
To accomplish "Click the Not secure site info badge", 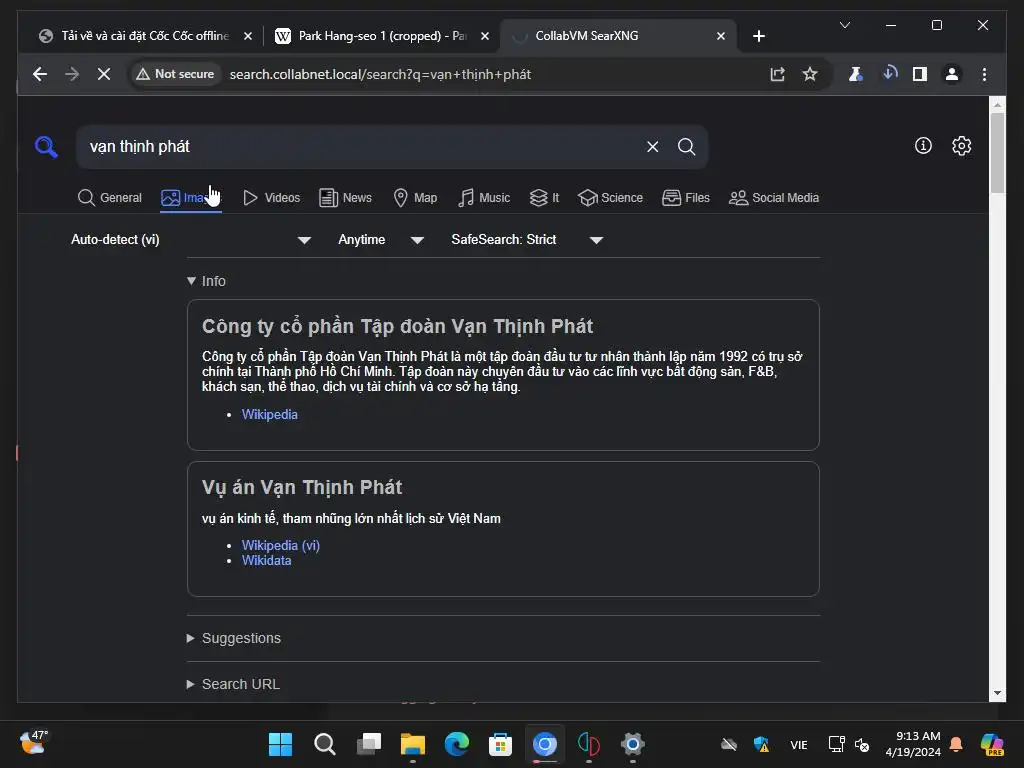I will [175, 74].
